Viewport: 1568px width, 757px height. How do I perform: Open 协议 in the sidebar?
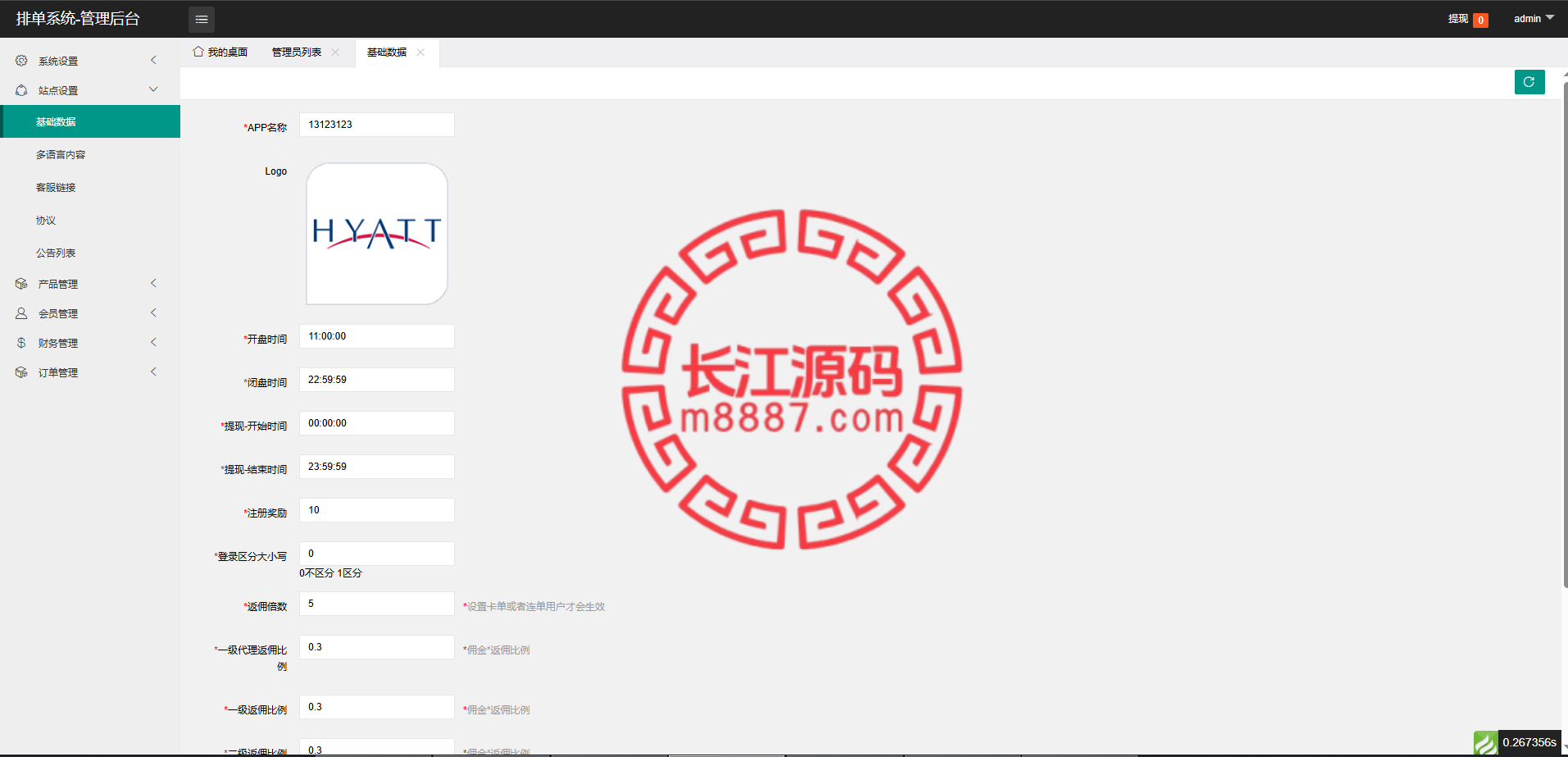tap(90, 220)
